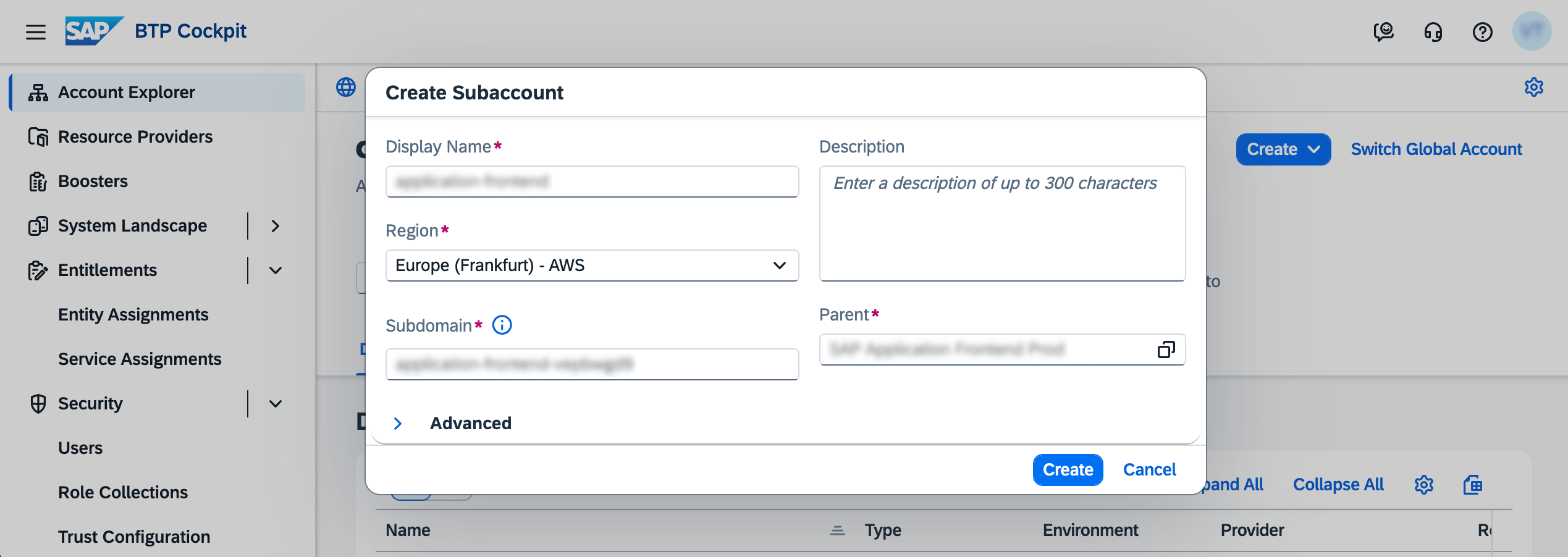
Task: Expand the Advanced section
Action: pos(398,424)
